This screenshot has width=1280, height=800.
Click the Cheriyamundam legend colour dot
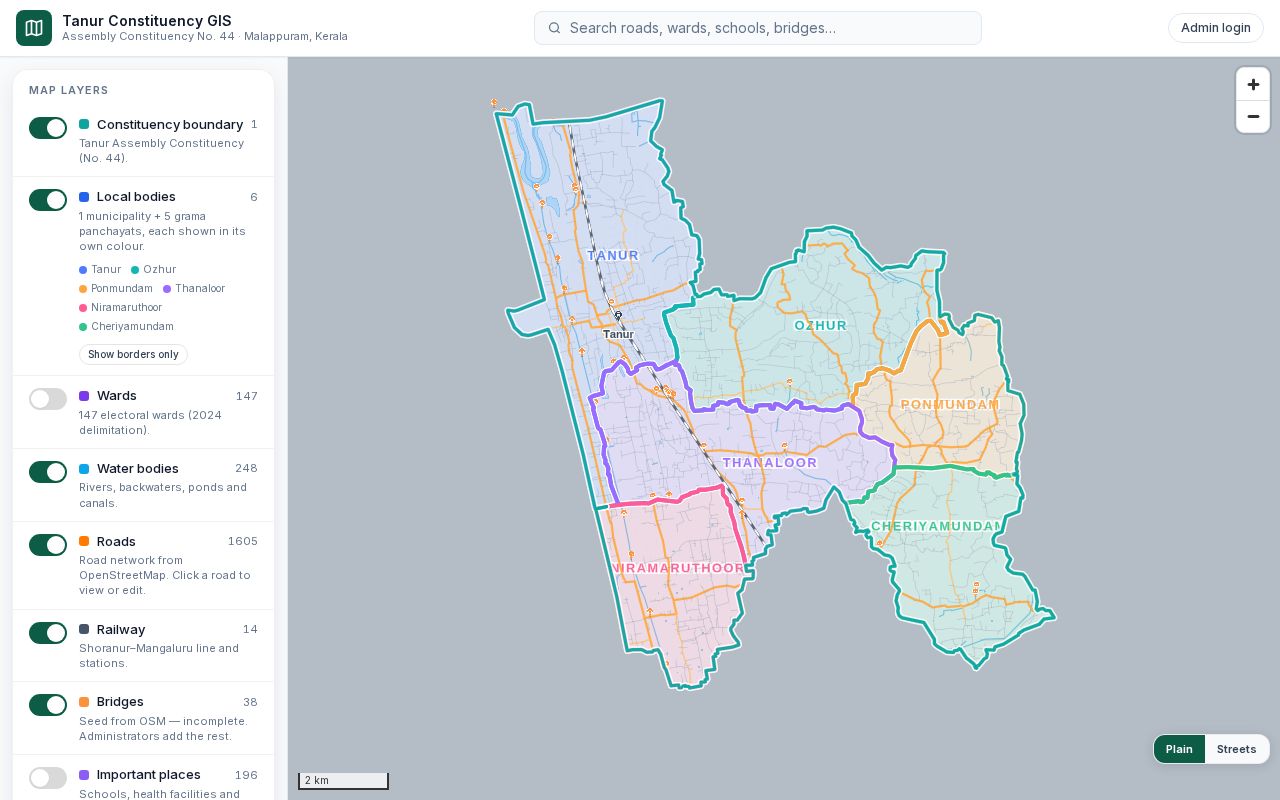83,327
